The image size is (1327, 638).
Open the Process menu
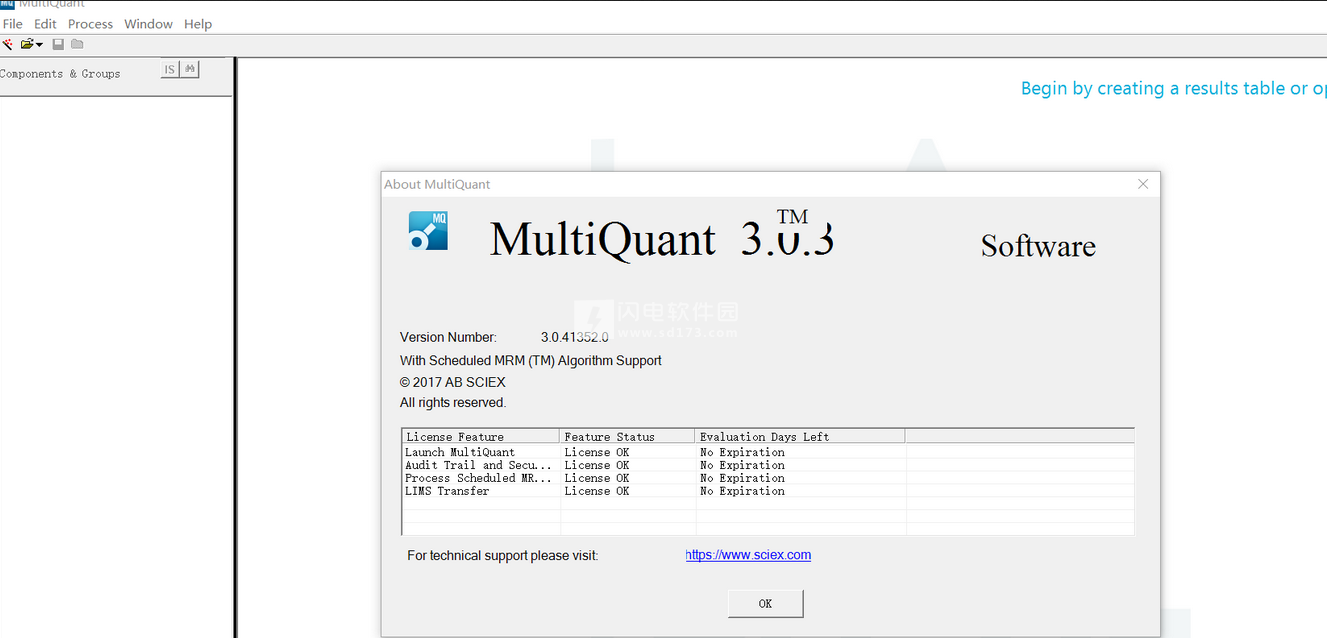coord(90,24)
